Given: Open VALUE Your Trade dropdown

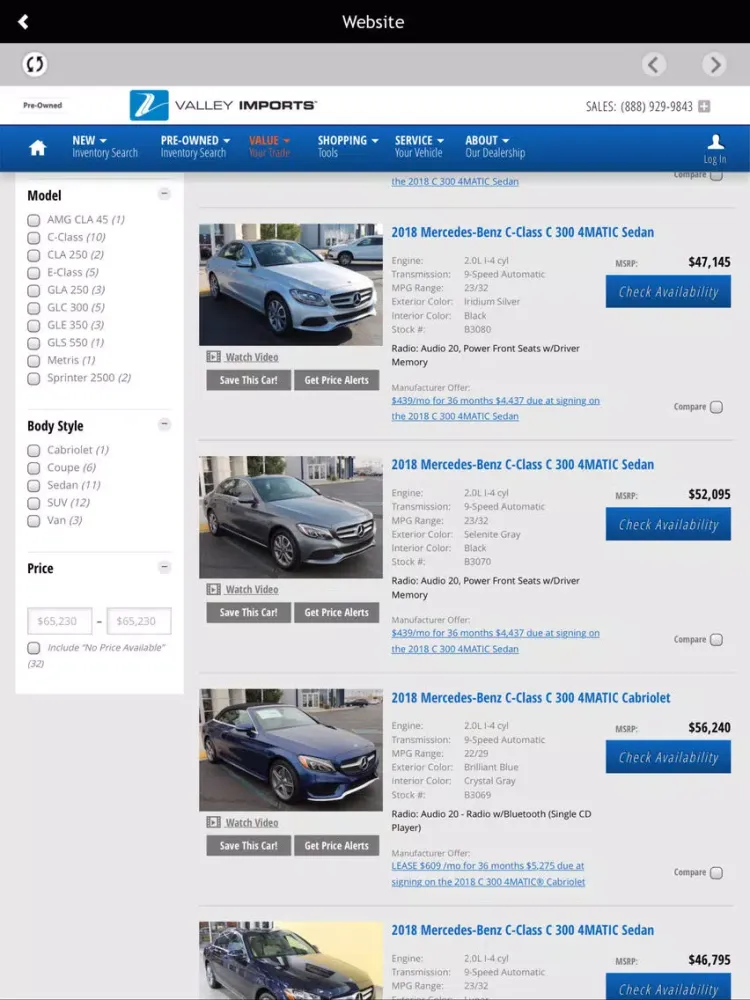Looking at the screenshot, I should click(x=270, y=147).
